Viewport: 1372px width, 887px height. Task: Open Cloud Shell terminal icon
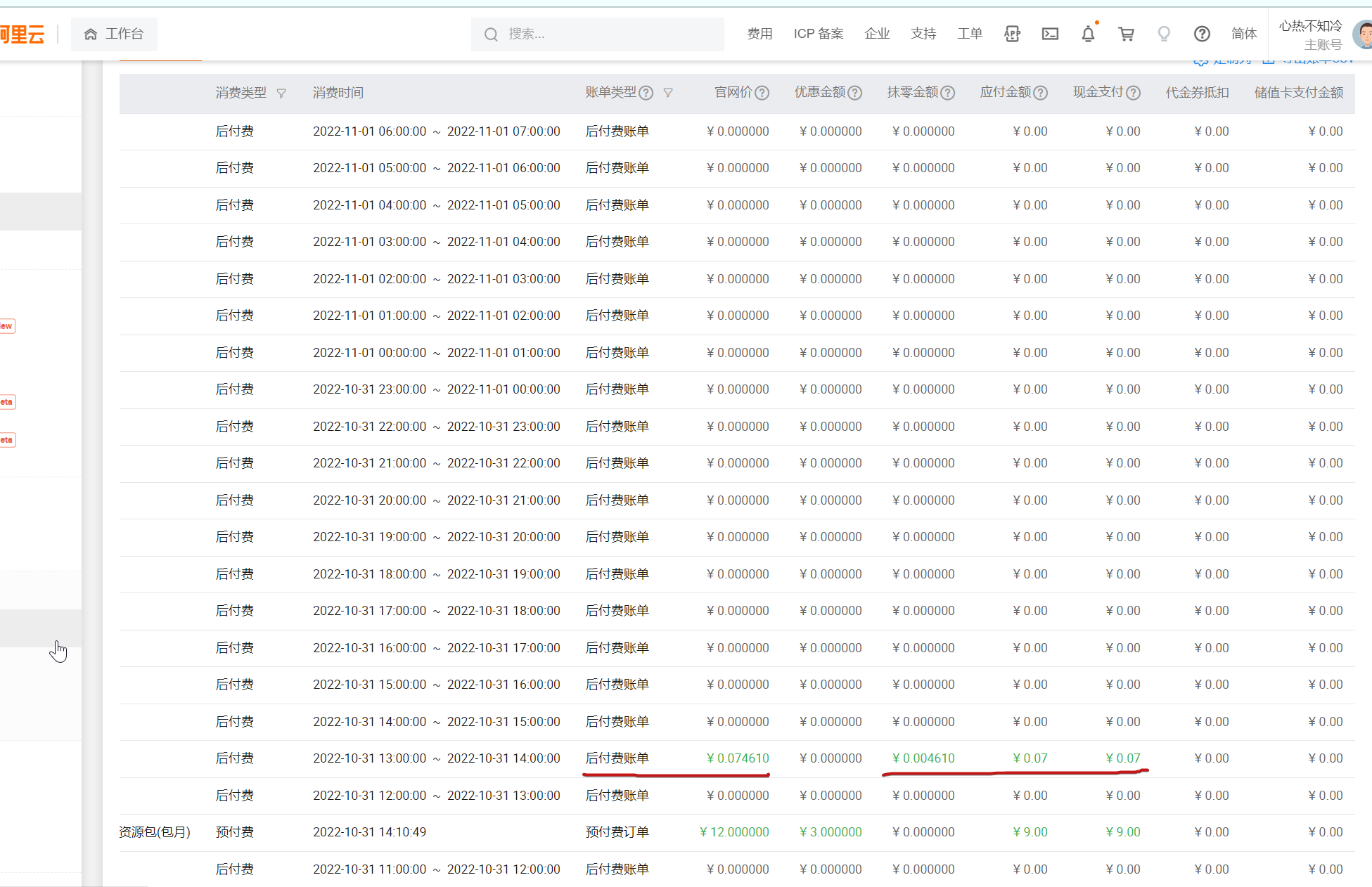(1050, 34)
